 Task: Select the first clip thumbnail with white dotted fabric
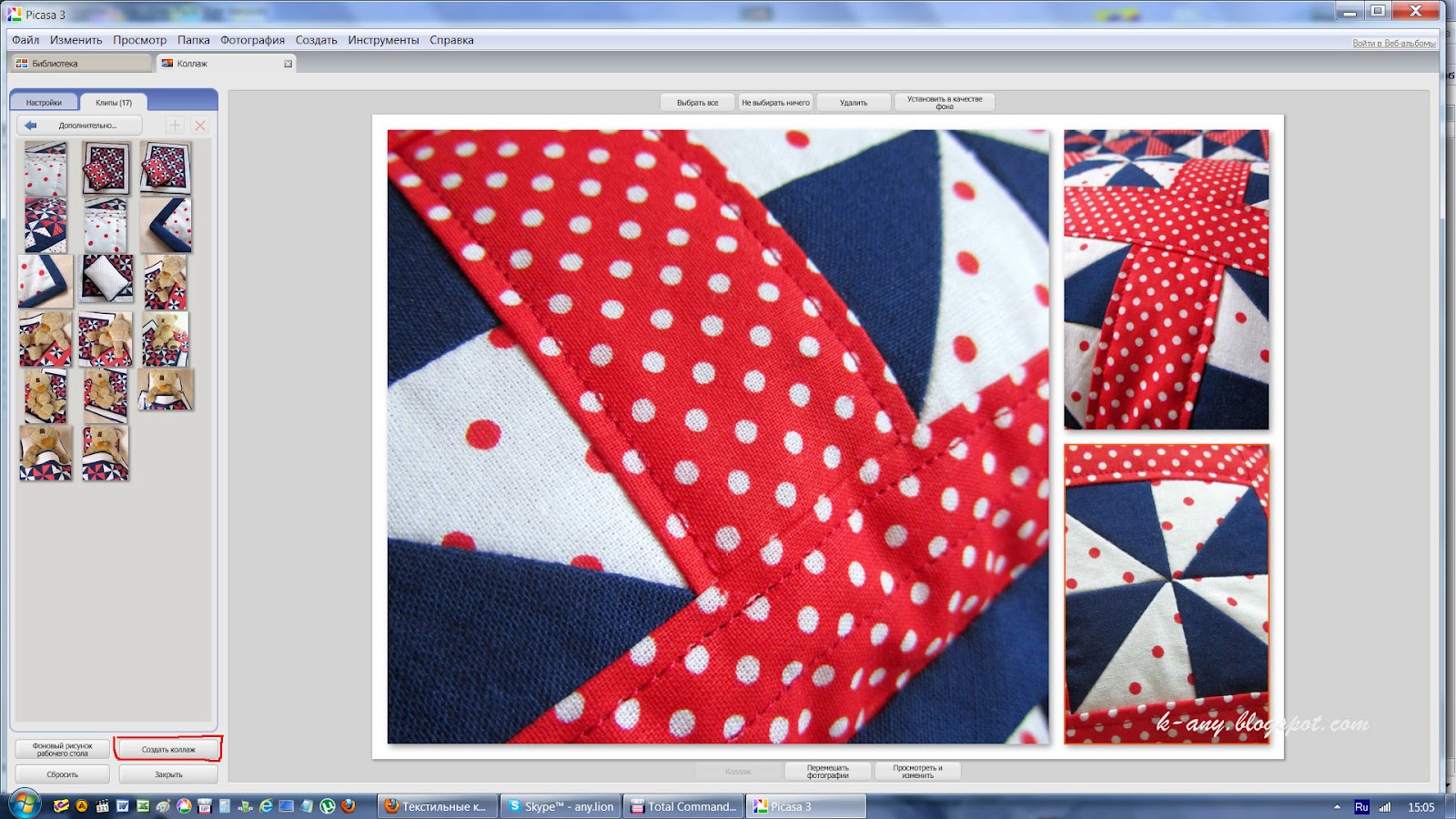(x=45, y=169)
